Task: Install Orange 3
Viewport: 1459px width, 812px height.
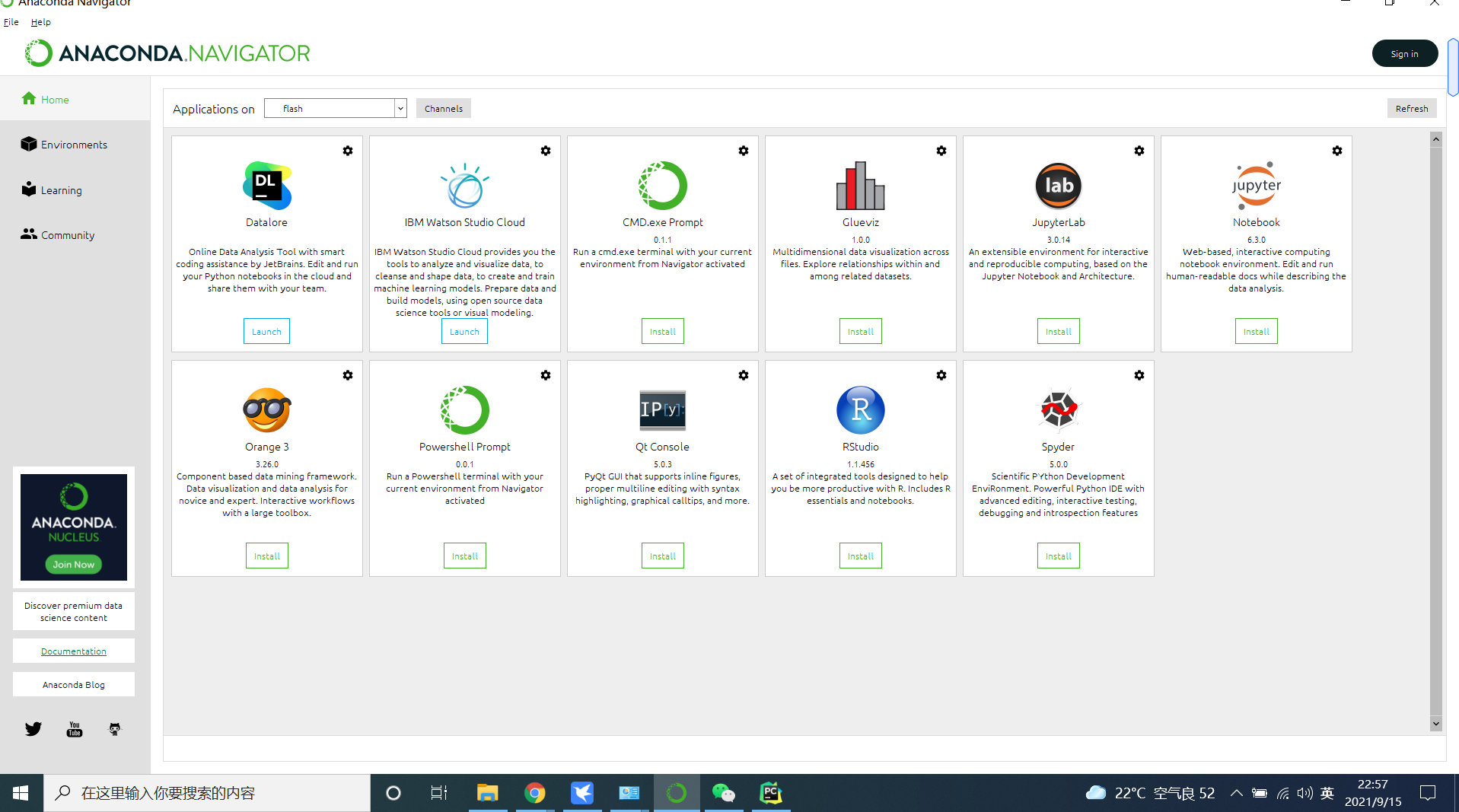Action: pyautogui.click(x=267, y=556)
